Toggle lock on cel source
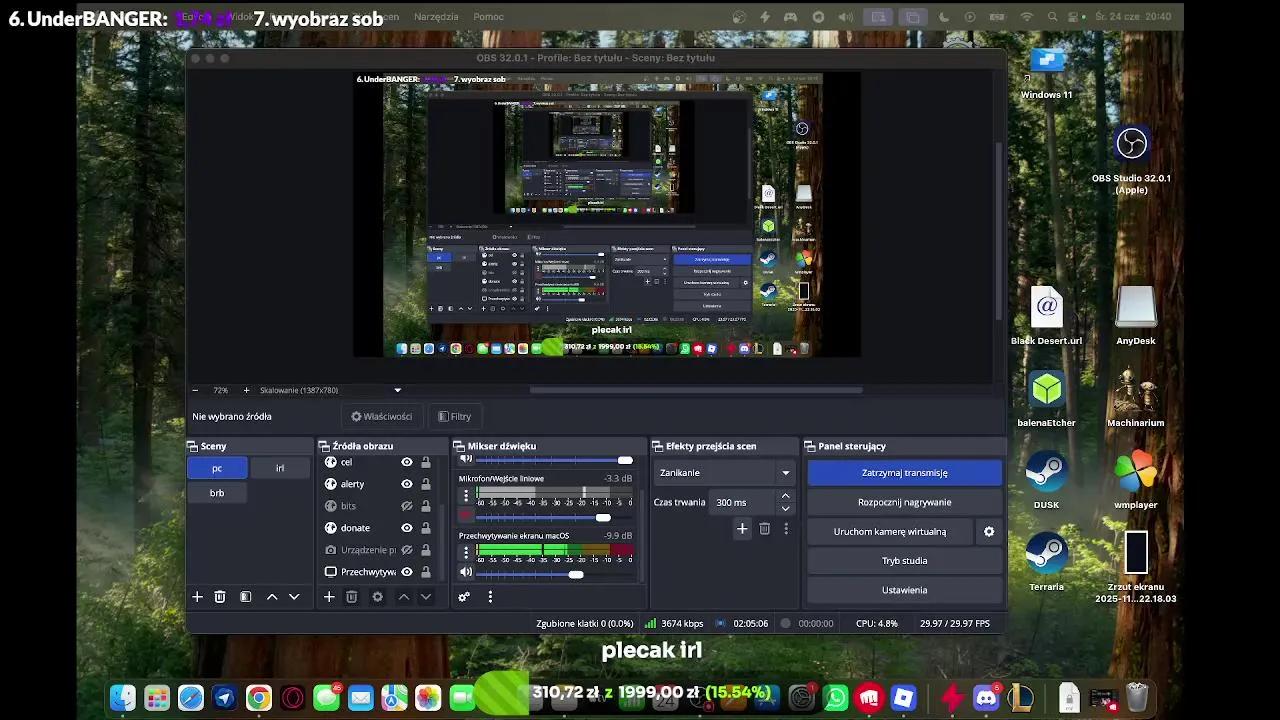1280x720 pixels. point(426,462)
